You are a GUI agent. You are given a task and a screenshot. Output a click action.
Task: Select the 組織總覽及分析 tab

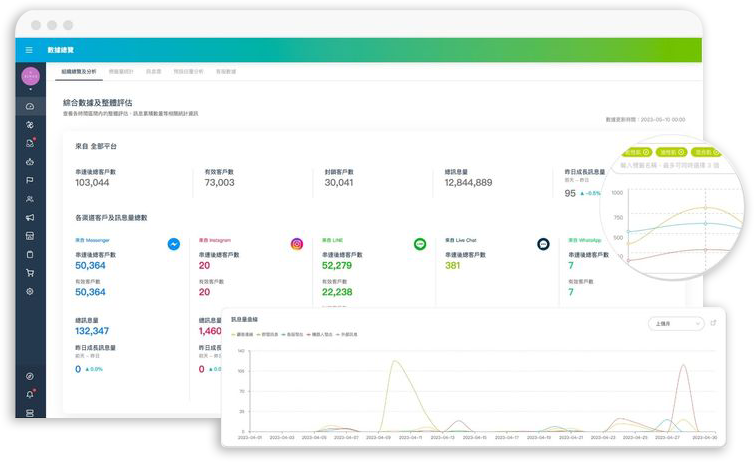(79, 72)
